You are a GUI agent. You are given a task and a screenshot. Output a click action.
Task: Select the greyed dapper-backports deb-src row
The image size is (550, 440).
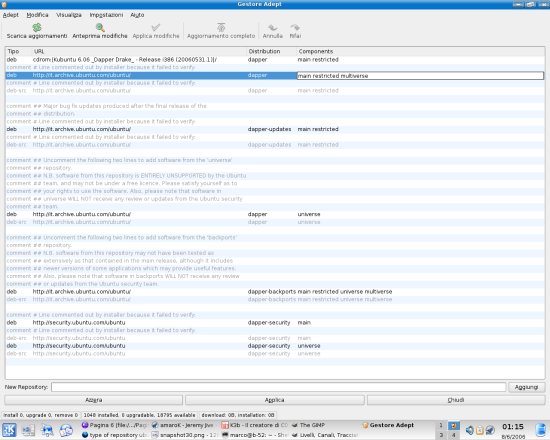(275, 299)
